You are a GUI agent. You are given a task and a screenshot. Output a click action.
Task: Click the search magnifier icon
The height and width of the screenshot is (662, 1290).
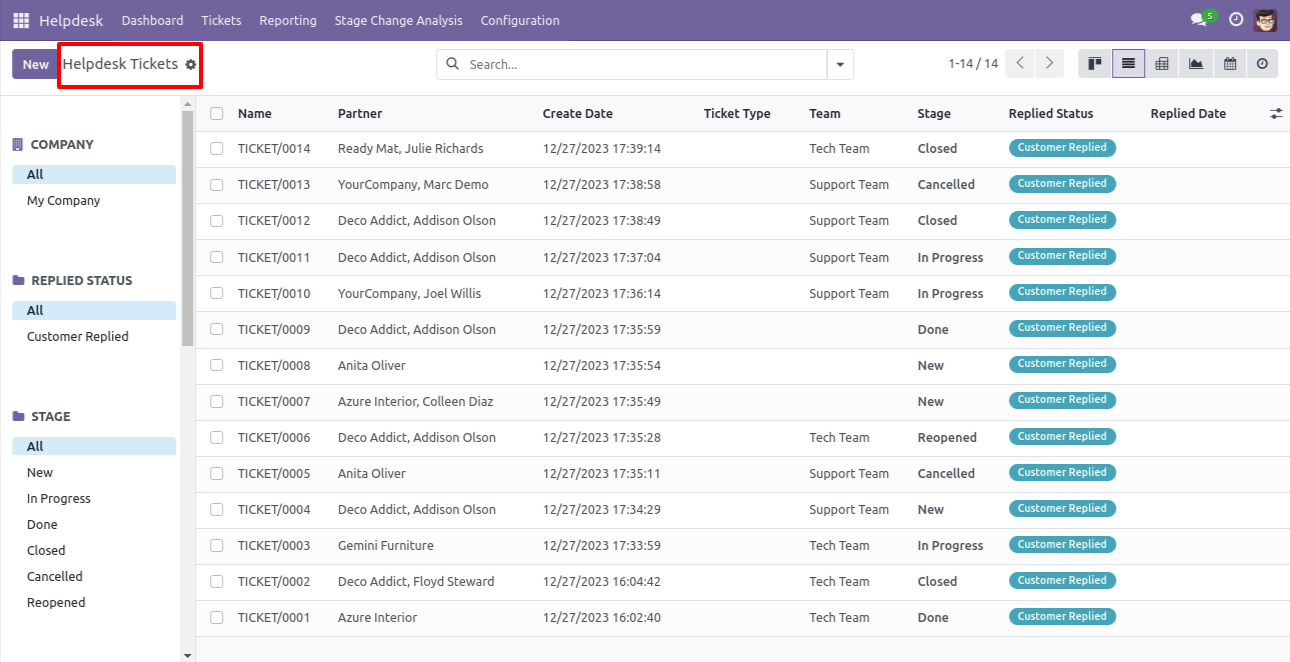pos(452,64)
